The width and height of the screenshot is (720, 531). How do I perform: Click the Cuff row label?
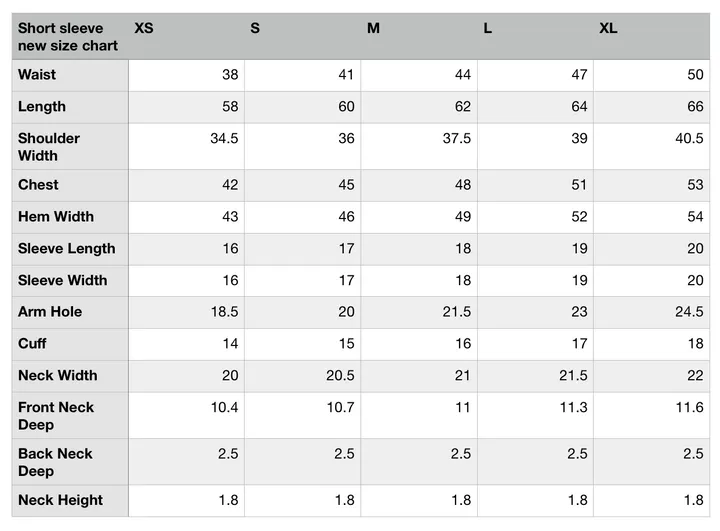(x=32, y=344)
